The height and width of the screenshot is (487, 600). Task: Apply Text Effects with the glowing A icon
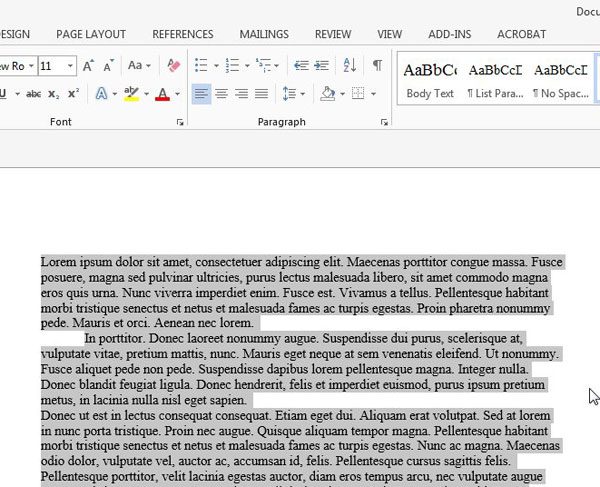[101, 94]
